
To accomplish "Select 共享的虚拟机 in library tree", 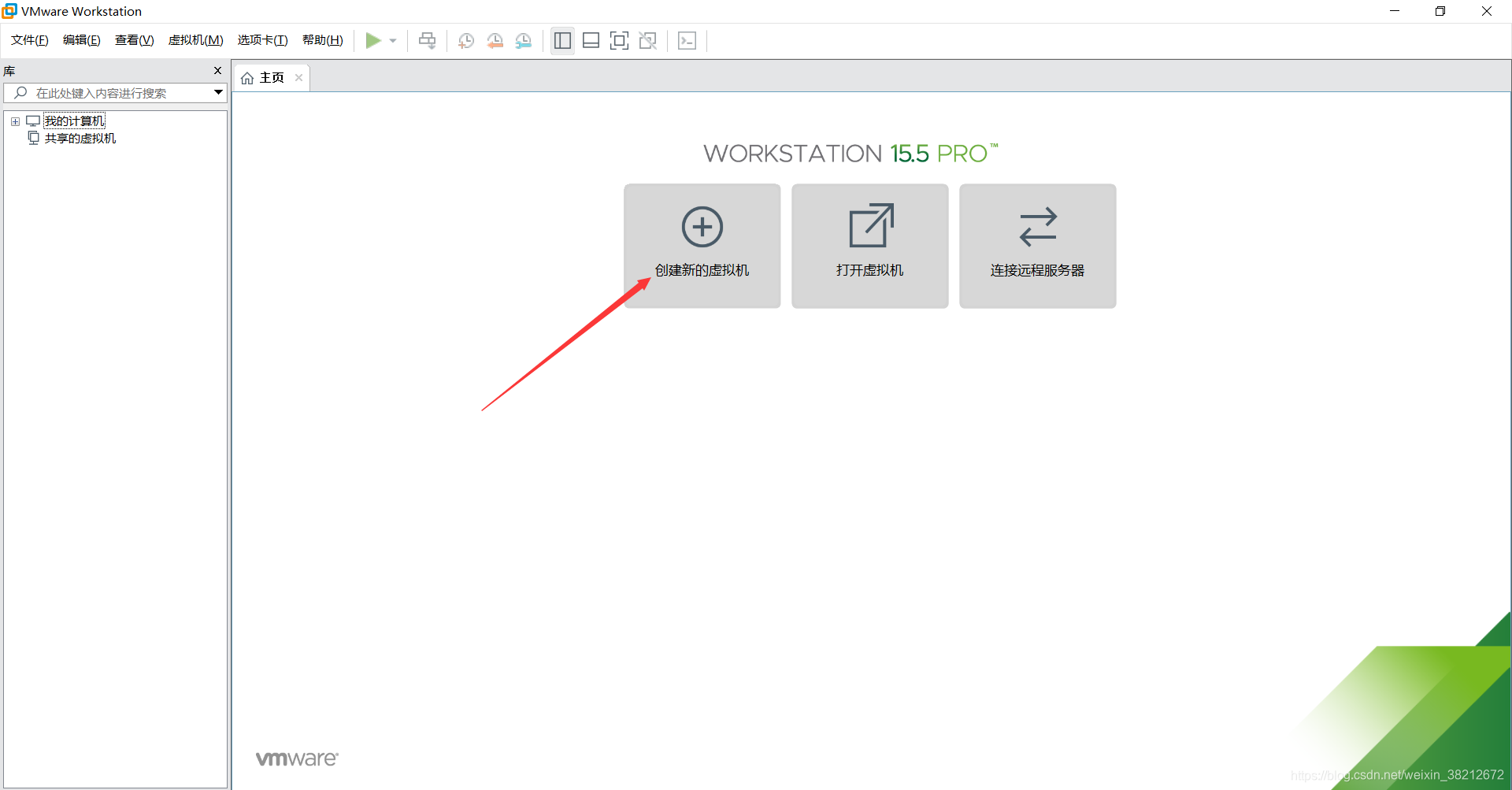I will coord(80,139).
